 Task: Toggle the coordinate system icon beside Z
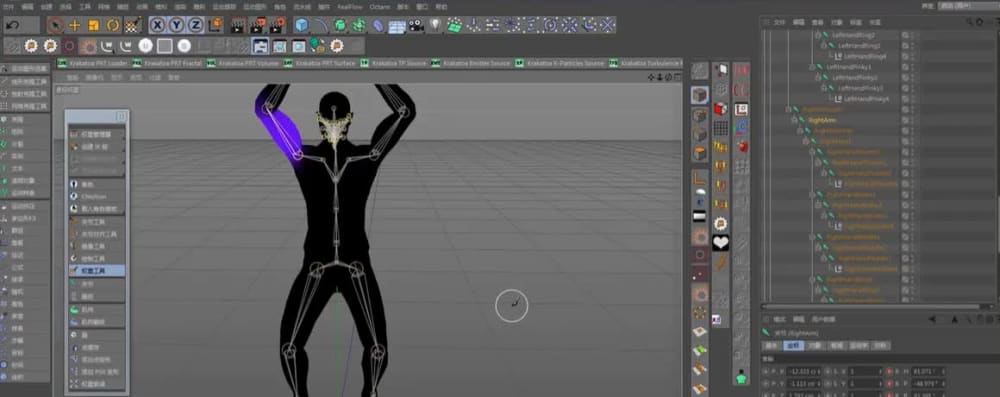click(216, 25)
